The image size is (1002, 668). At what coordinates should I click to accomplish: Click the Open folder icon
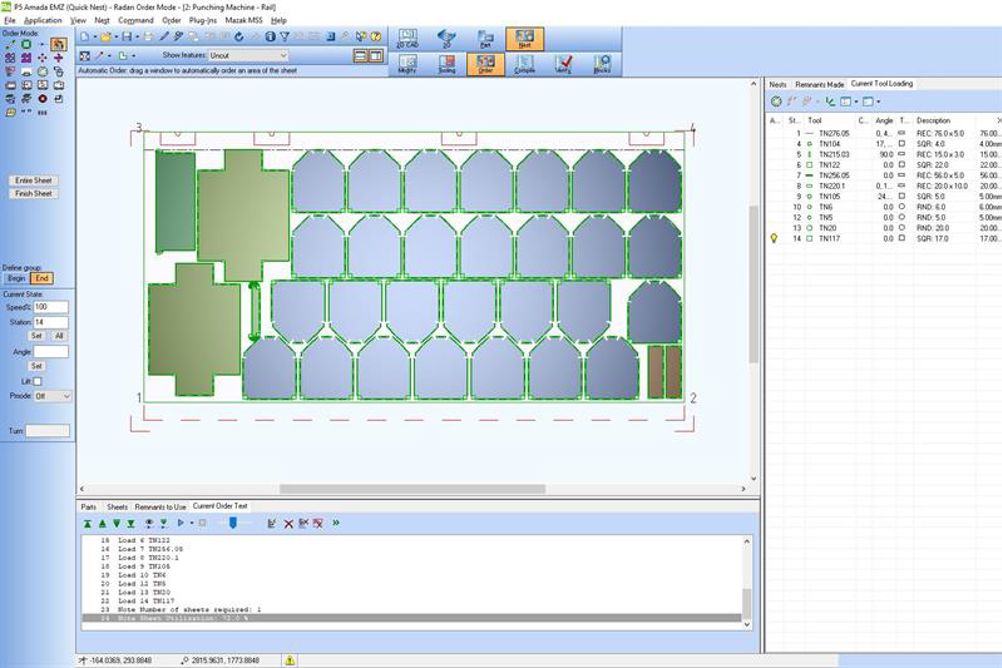(105, 37)
